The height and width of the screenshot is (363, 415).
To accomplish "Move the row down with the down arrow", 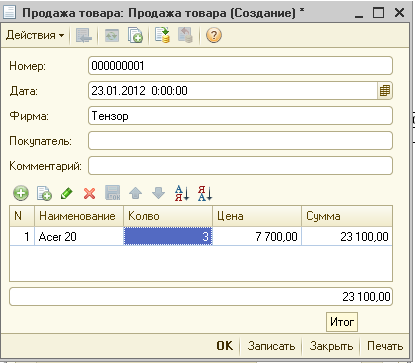I will [x=158, y=193].
